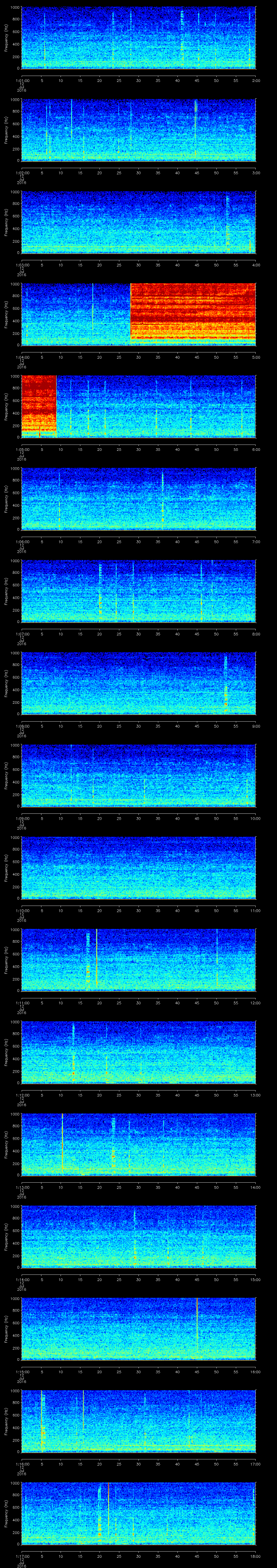Click the 2:00 end time label
The height and width of the screenshot is (1568, 277).
(x=256, y=80)
